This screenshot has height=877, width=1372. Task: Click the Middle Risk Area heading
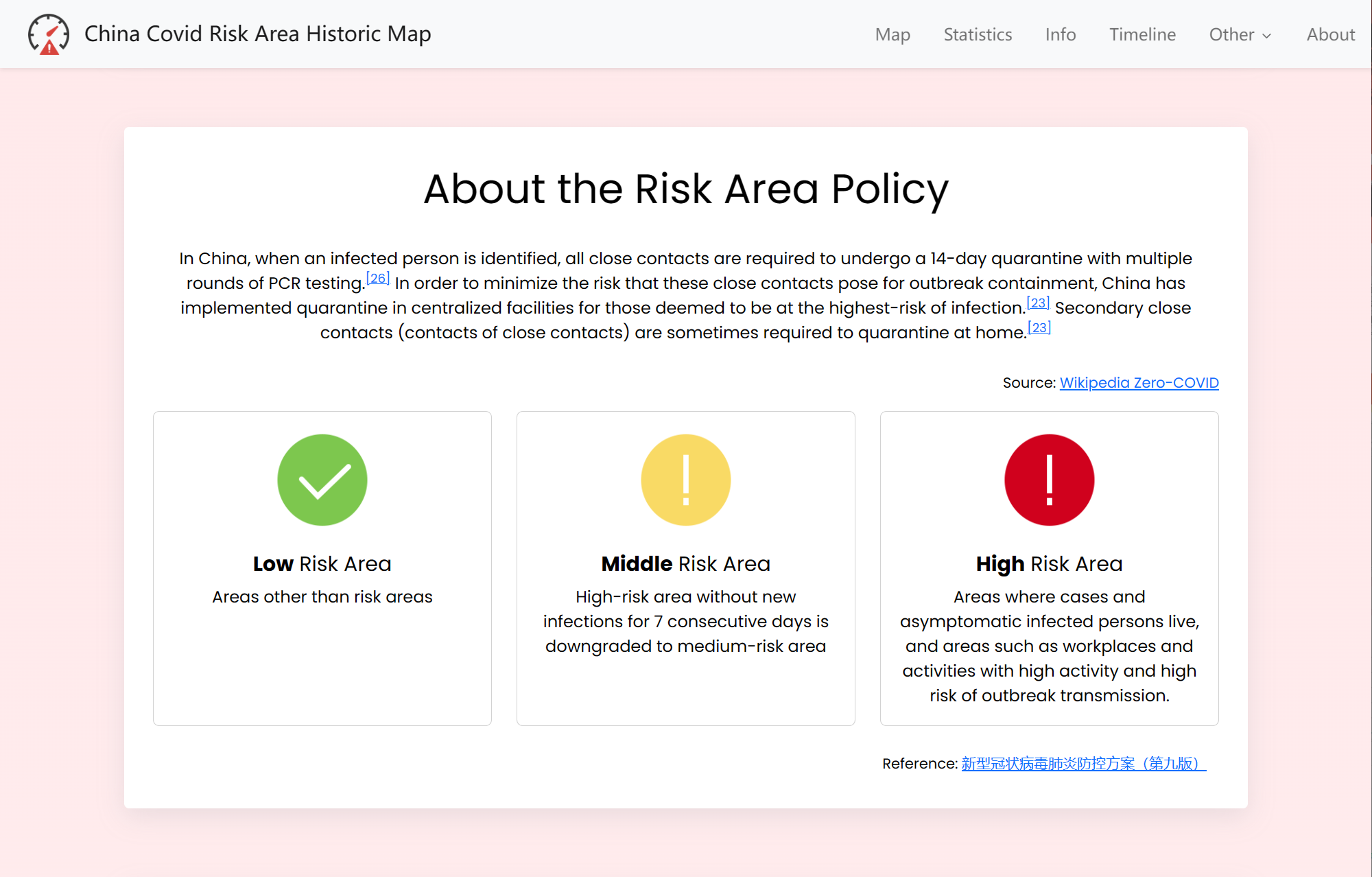tap(686, 564)
